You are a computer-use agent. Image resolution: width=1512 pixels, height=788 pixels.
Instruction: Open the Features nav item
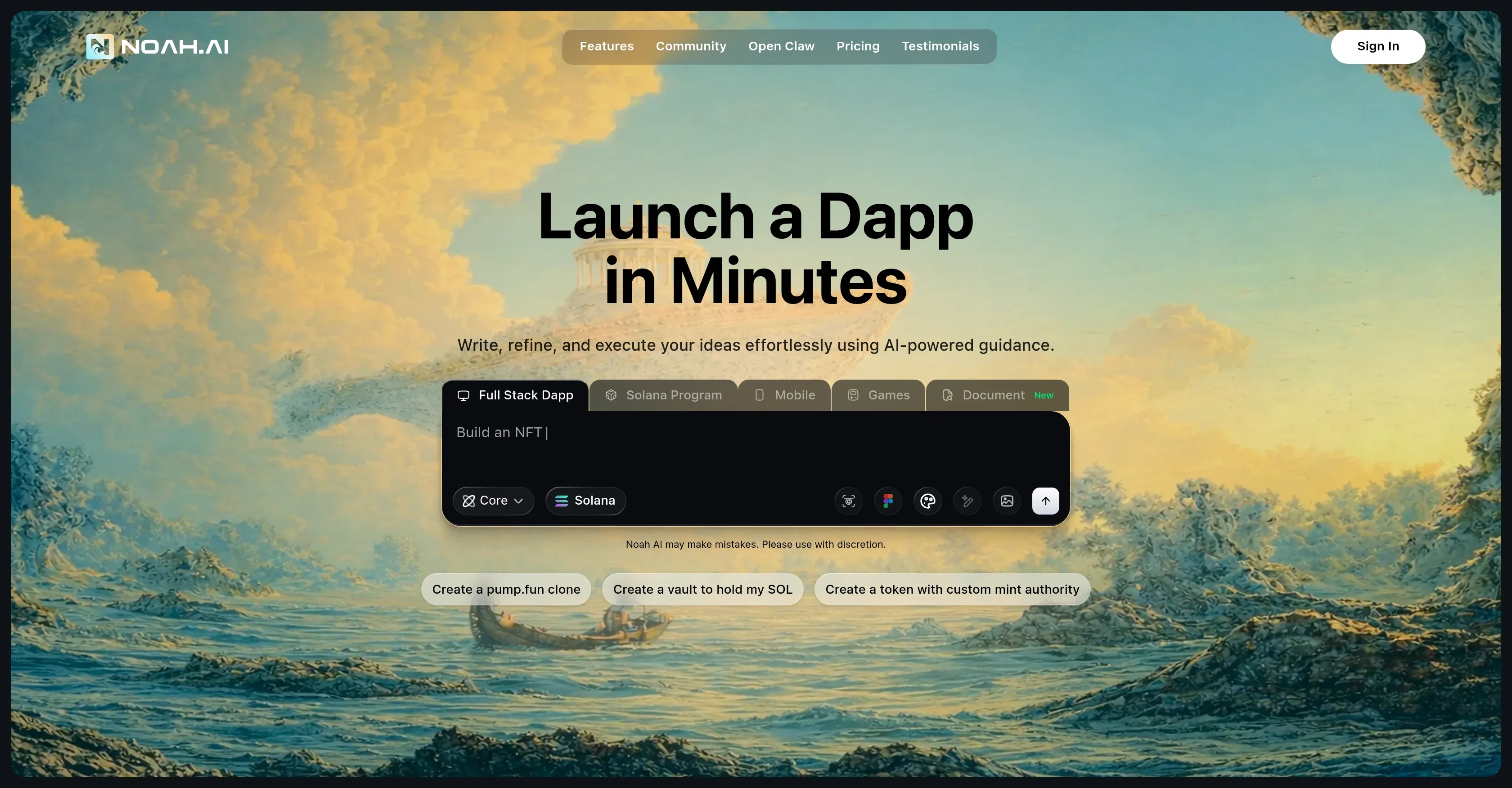[606, 46]
